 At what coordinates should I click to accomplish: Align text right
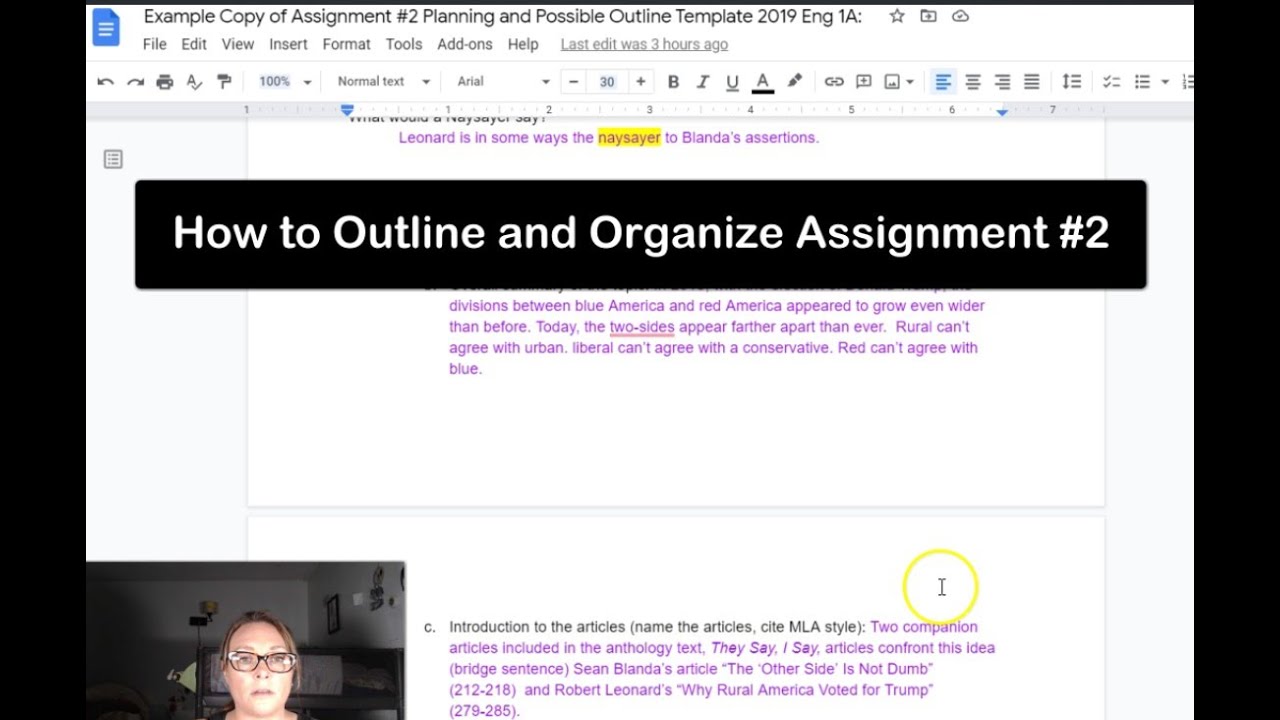[1002, 82]
